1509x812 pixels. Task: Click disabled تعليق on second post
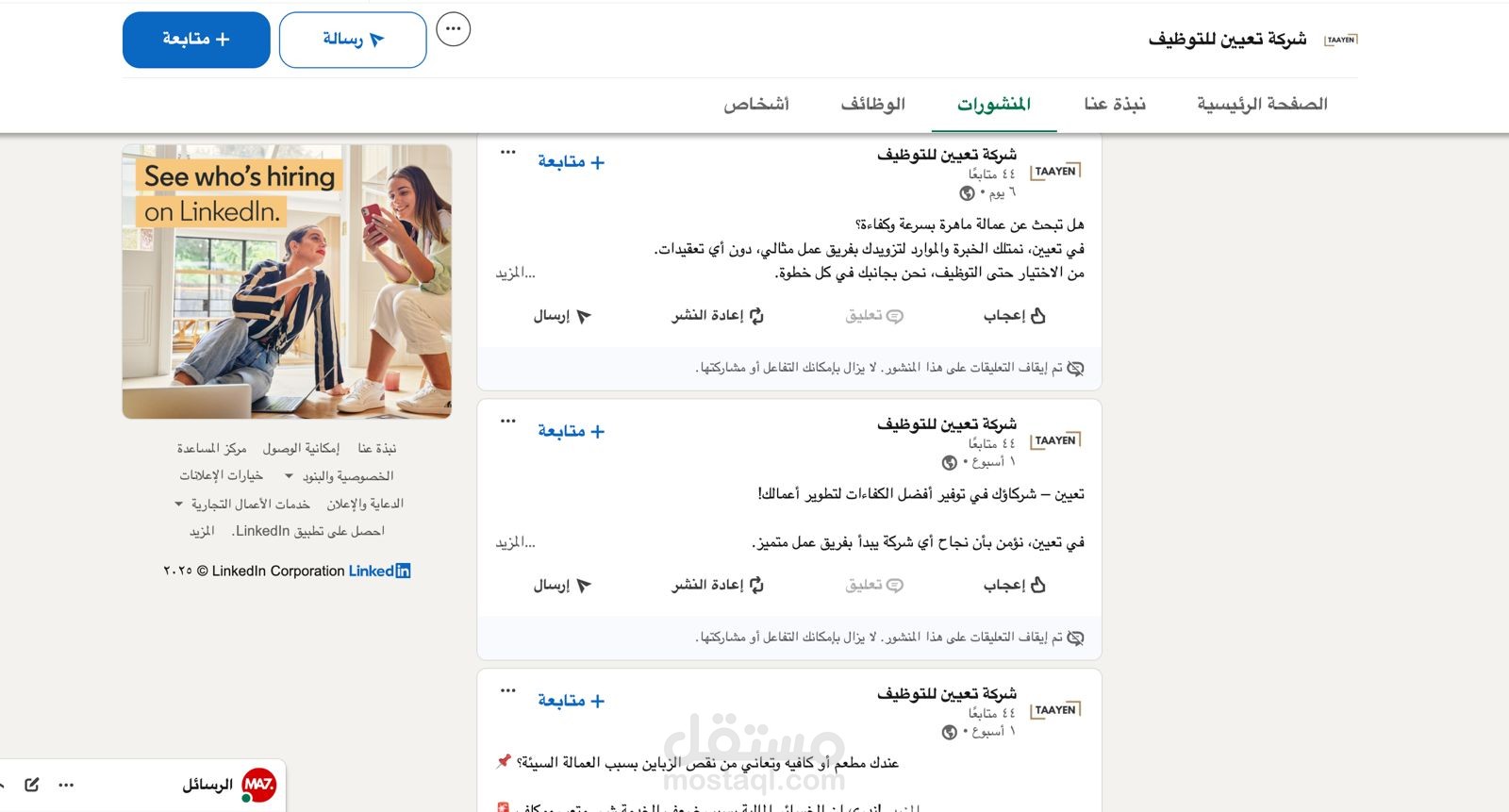click(x=874, y=585)
